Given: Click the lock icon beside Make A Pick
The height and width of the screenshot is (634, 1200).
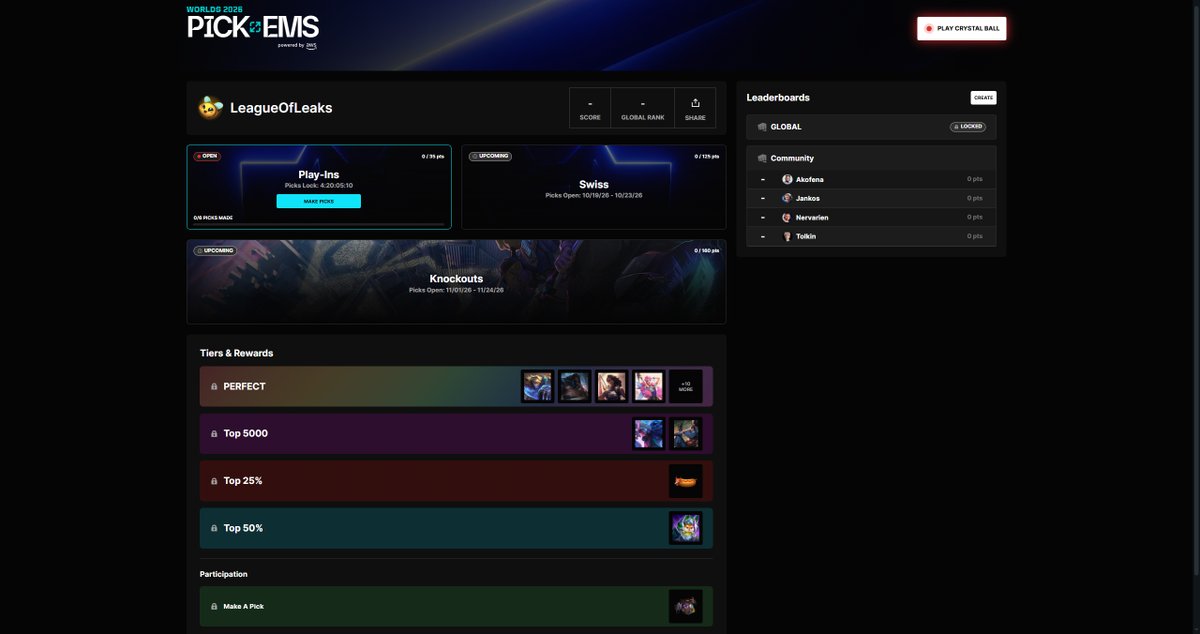Looking at the screenshot, I should pyautogui.click(x=214, y=606).
